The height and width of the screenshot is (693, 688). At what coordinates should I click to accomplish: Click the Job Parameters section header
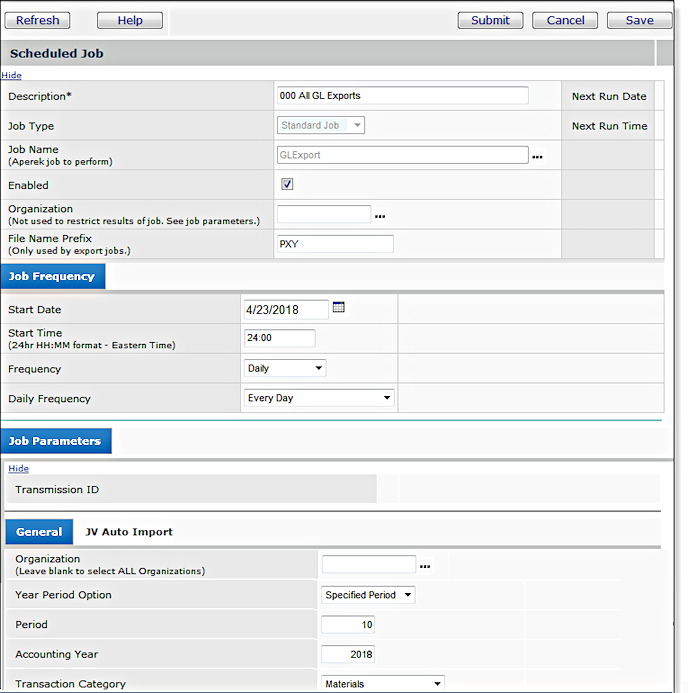point(55,441)
